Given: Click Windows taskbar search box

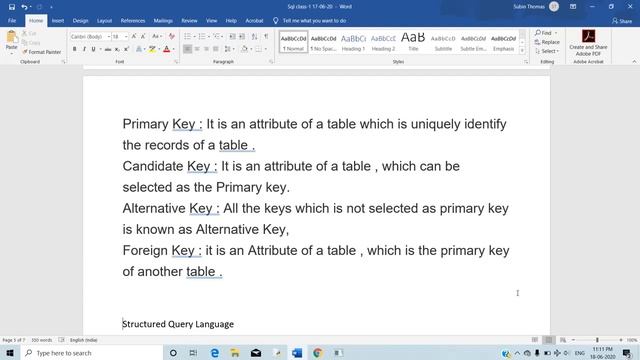Looking at the screenshot, I should [x=91, y=353].
